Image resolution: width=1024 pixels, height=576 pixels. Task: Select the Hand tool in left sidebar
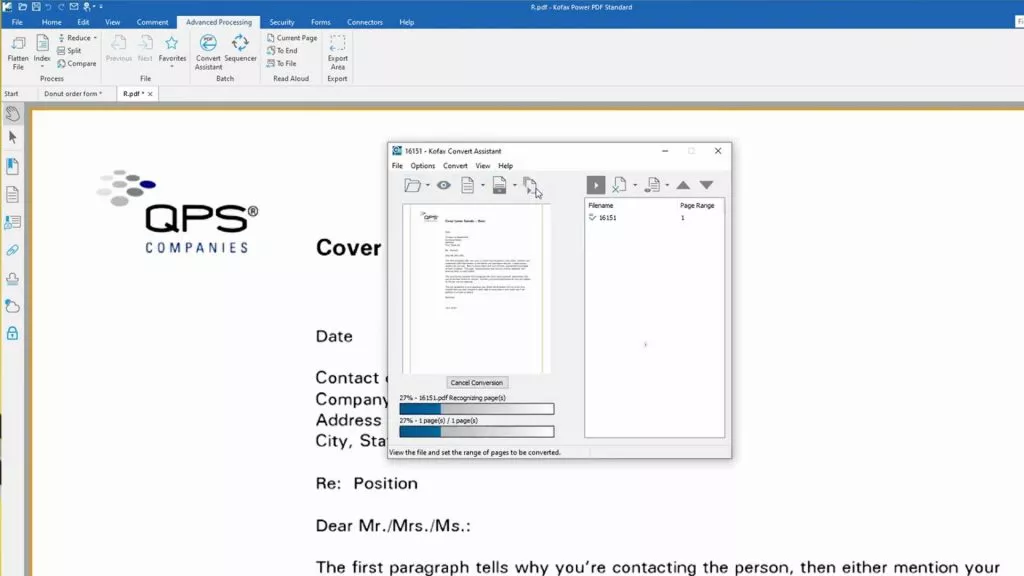tap(12, 114)
